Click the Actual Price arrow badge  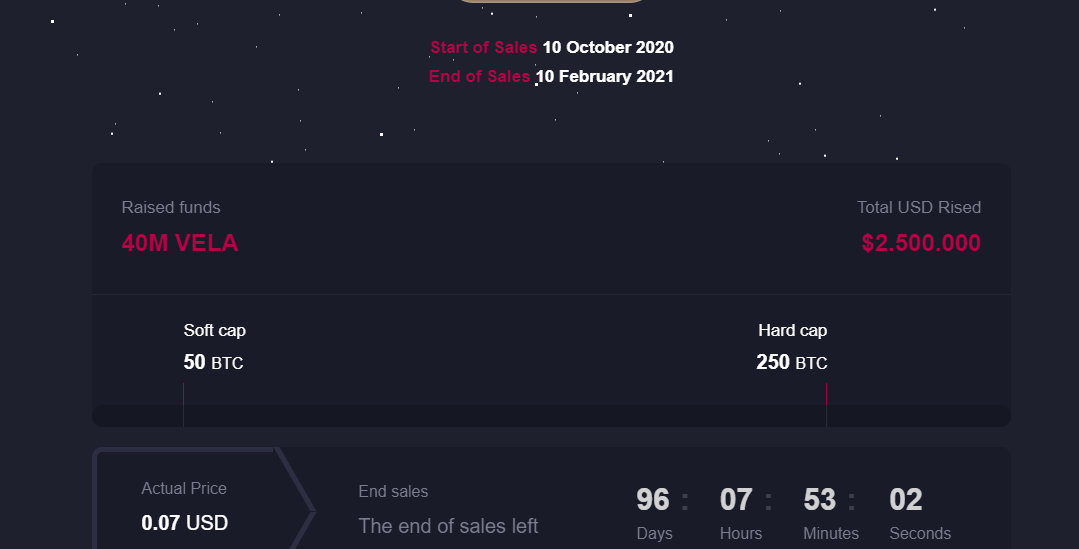point(204,500)
